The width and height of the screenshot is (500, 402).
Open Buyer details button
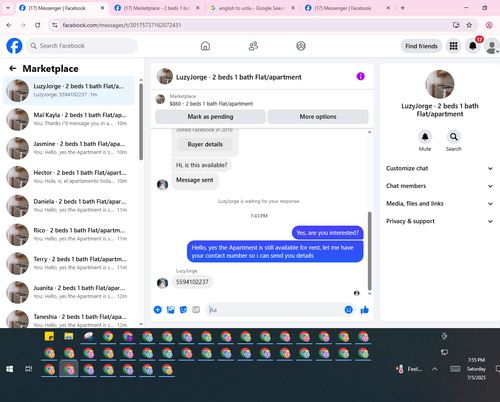point(205,144)
